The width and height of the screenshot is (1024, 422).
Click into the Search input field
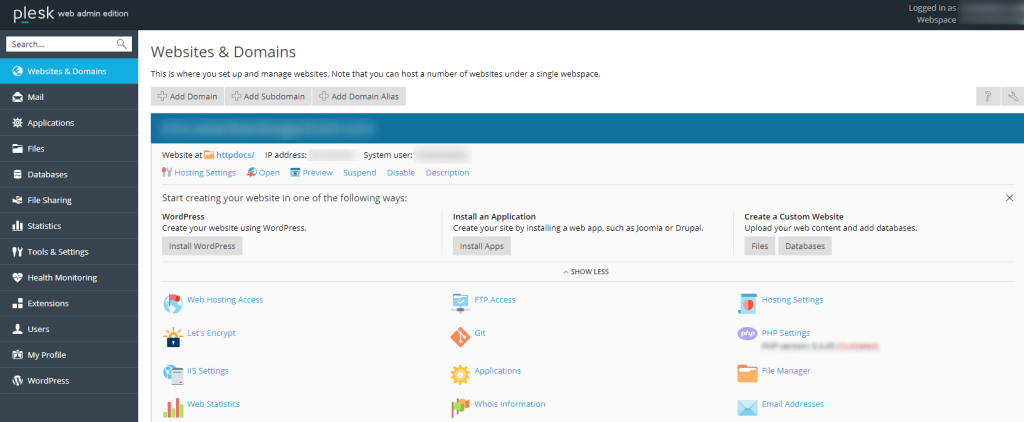click(x=69, y=44)
